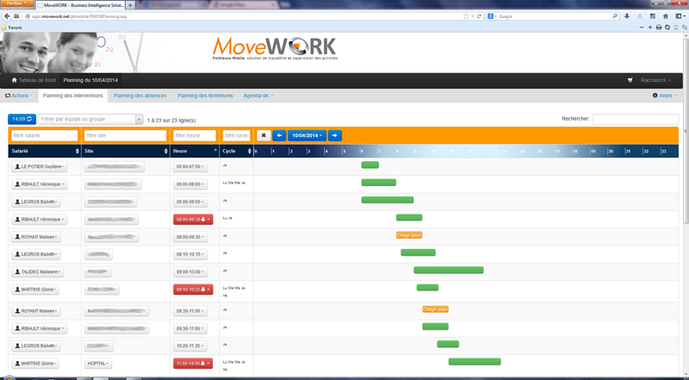Viewport: 689px width, 380px height.
Task: Click the Rechercher search field
Action: point(635,119)
